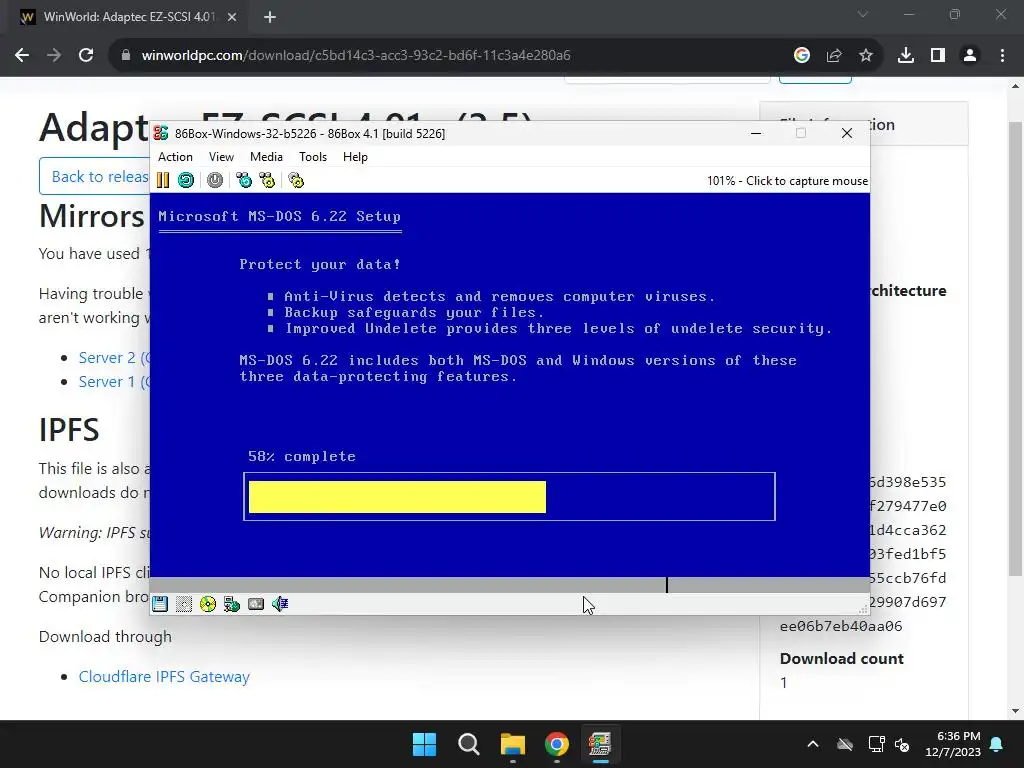Click "Microsoft MS-DOS 6.22 Setup" title text
Screen dimensions: 1024x768
[280, 216]
